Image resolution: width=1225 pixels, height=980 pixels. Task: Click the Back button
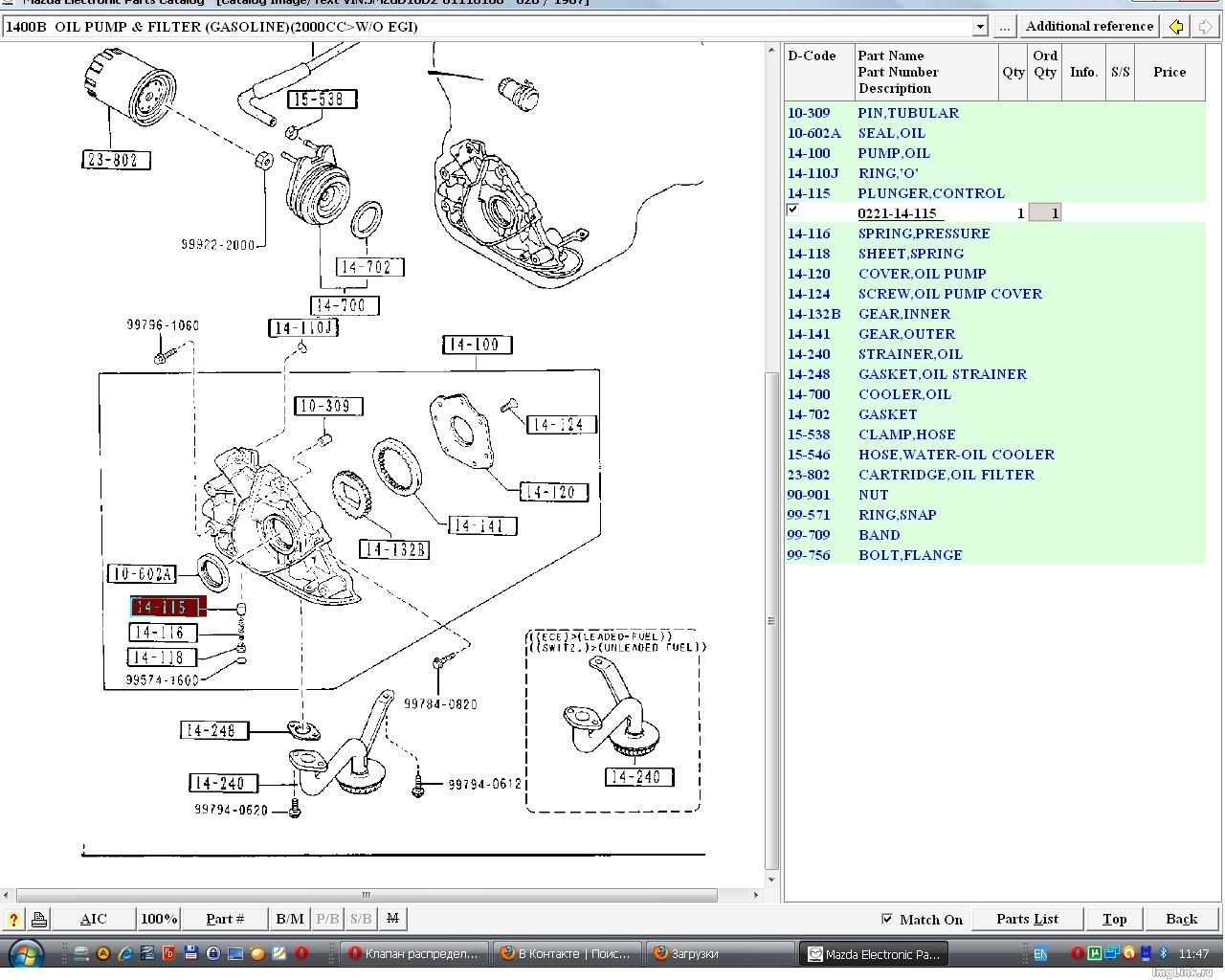coord(1182,920)
